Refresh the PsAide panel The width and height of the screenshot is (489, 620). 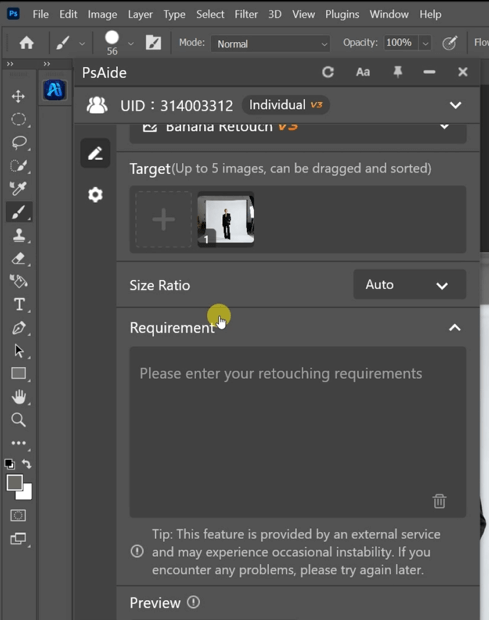click(328, 72)
